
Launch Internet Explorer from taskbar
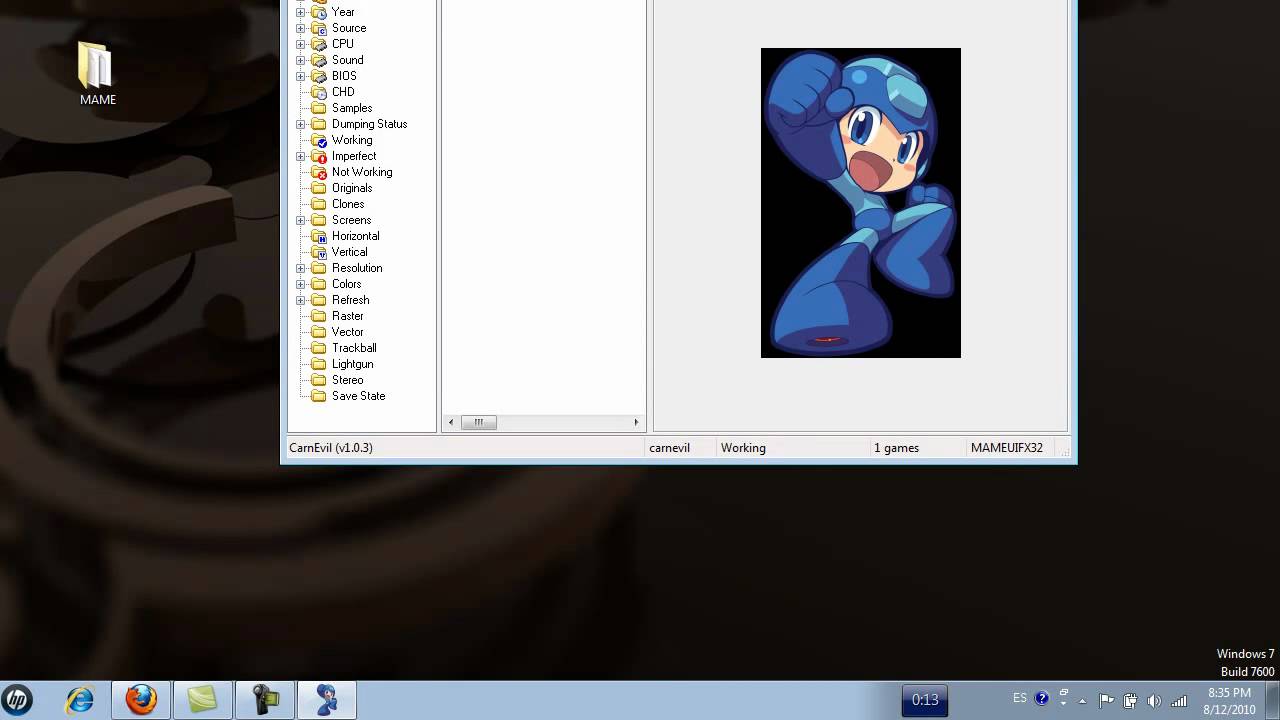[80, 700]
